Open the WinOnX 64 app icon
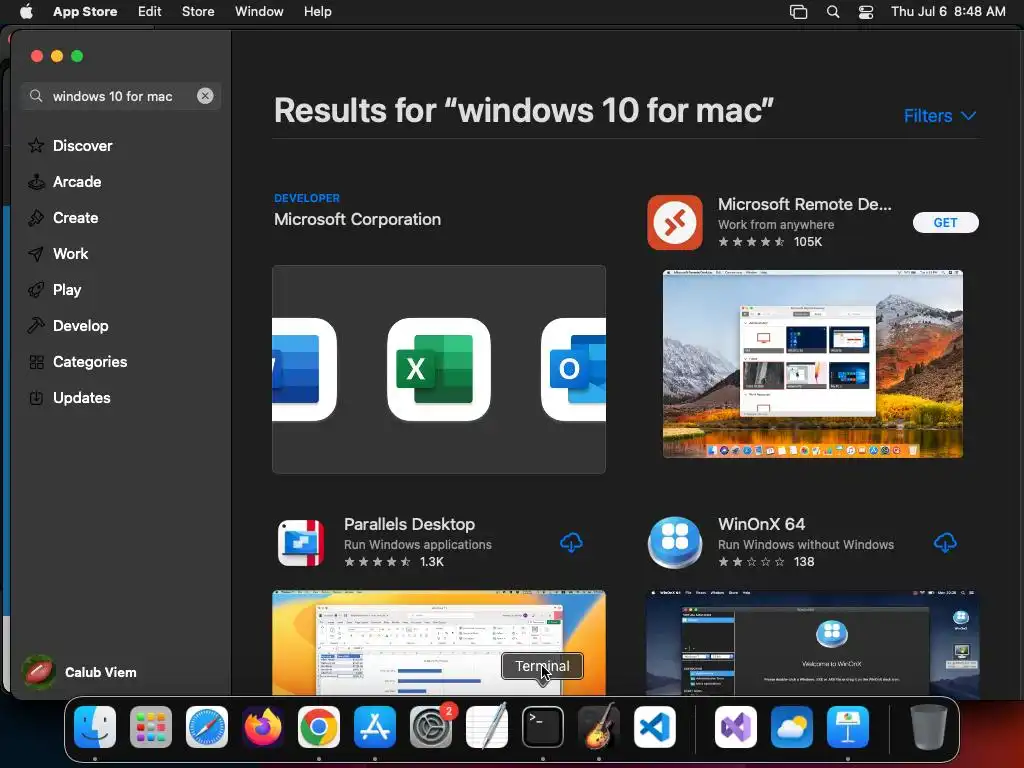 (675, 543)
